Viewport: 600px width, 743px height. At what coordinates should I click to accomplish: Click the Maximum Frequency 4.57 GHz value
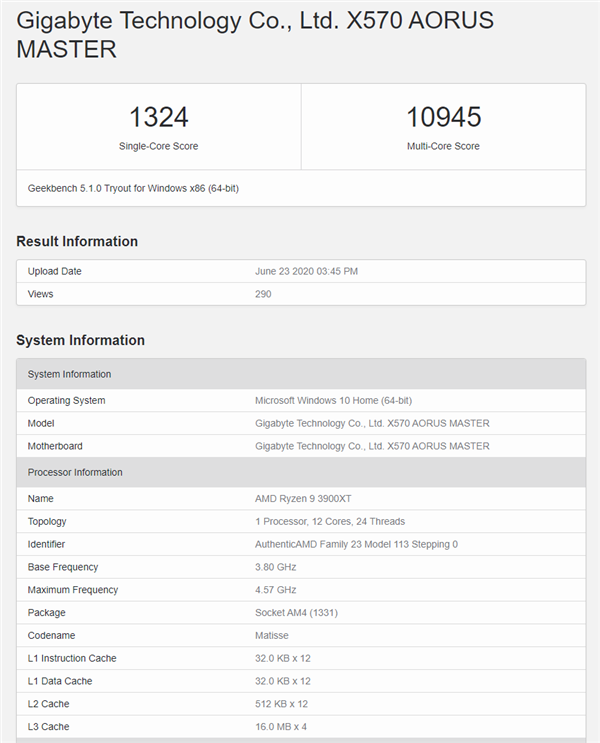point(276,590)
